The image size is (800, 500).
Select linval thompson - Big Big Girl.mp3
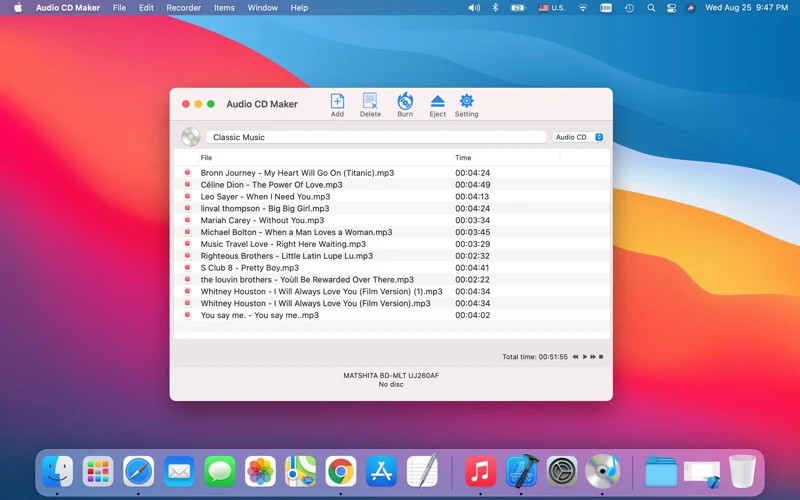click(391, 208)
